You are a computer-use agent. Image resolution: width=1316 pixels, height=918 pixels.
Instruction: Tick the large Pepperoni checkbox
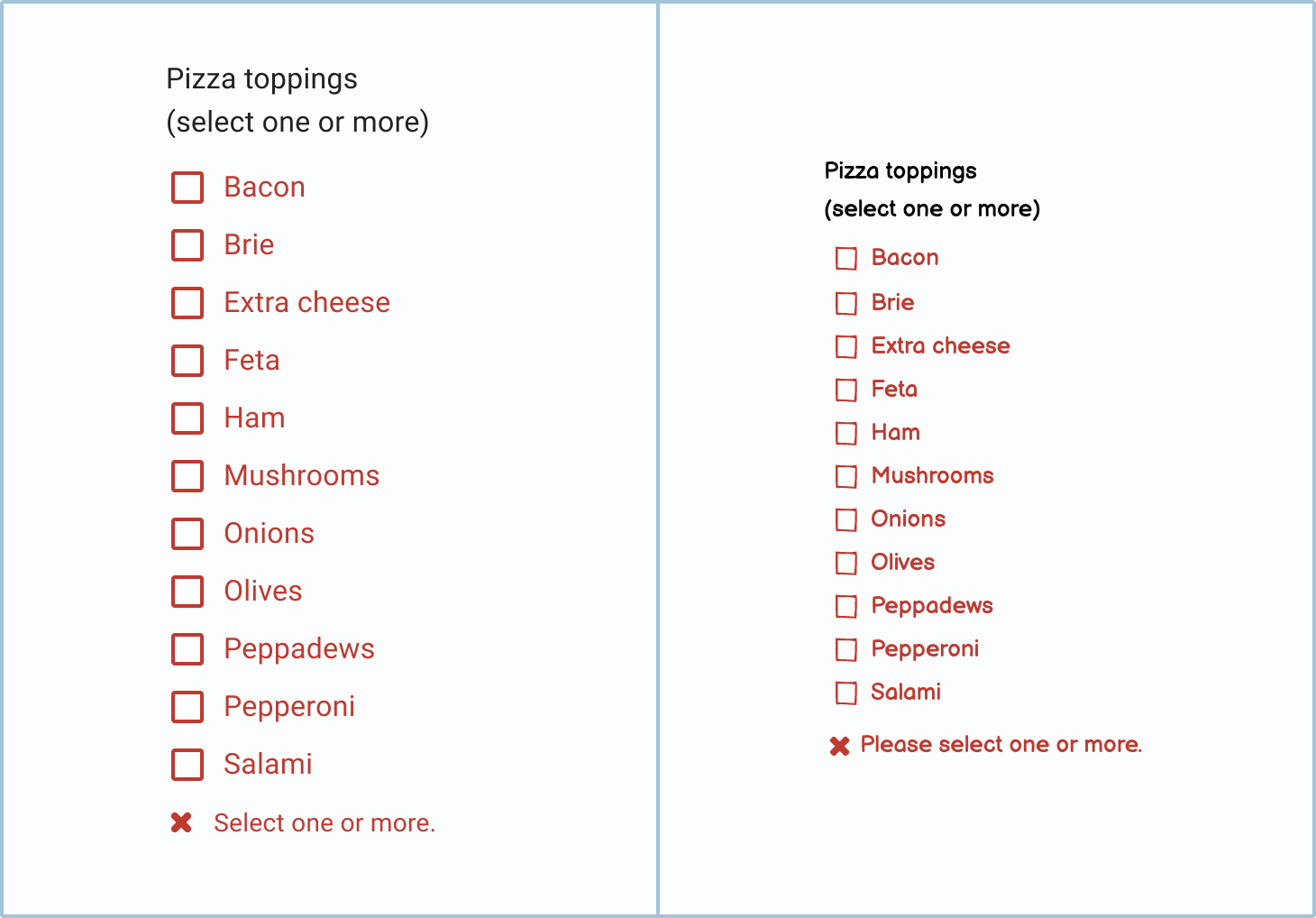[187, 707]
